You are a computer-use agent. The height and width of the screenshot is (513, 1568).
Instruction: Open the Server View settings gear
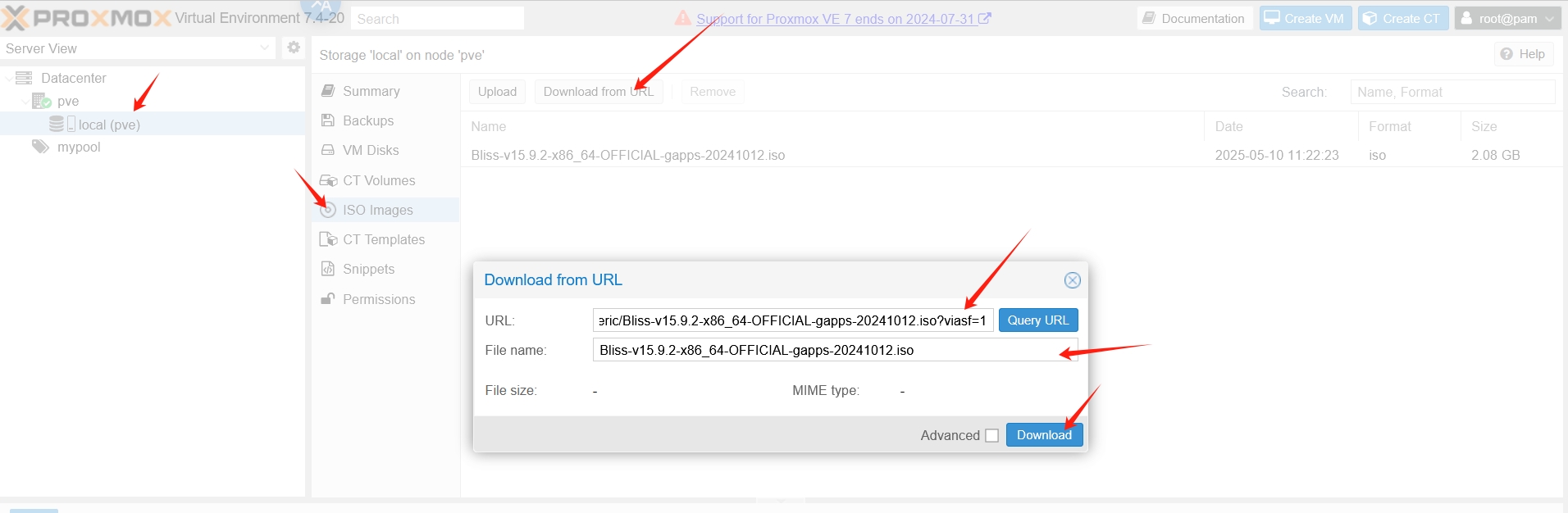coord(294,48)
